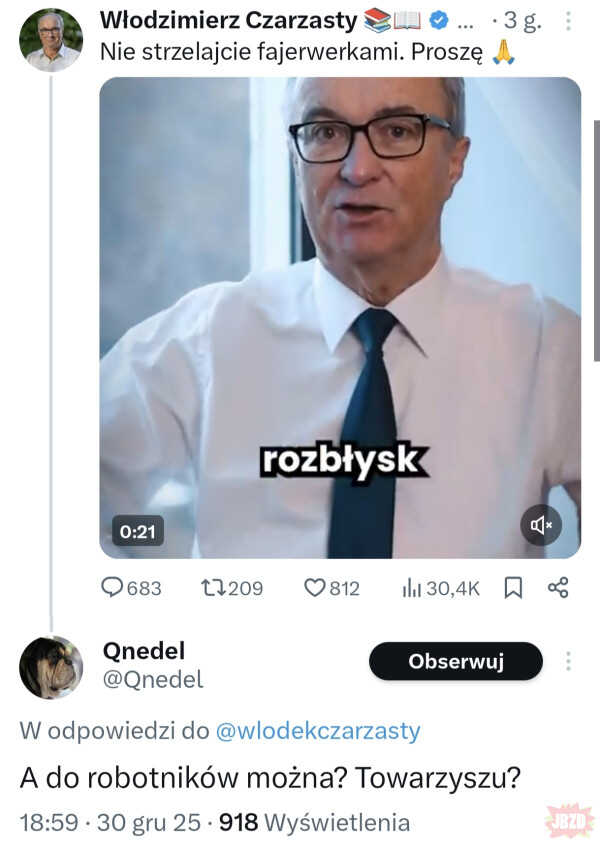Open the @wlodekczarzasty mention link
This screenshot has height=844, width=600.
tap(318, 731)
